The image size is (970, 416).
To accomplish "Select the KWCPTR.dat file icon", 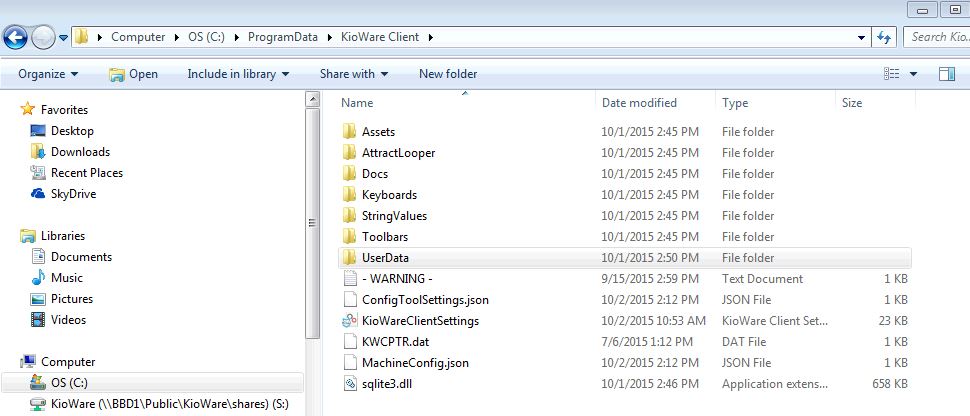I will pyautogui.click(x=350, y=342).
